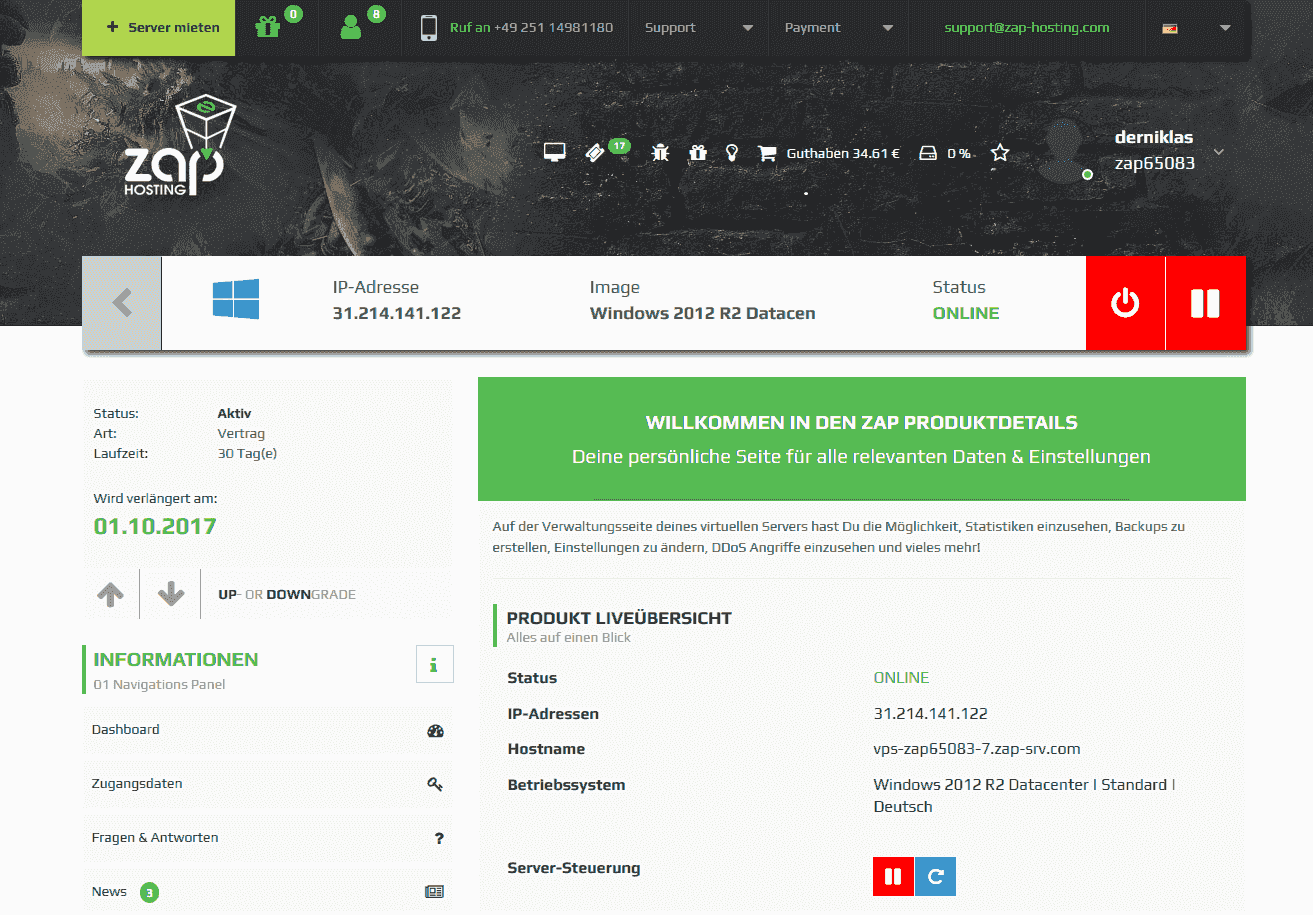
Task: Click the Zugangsdaten key icon
Action: coord(435,784)
